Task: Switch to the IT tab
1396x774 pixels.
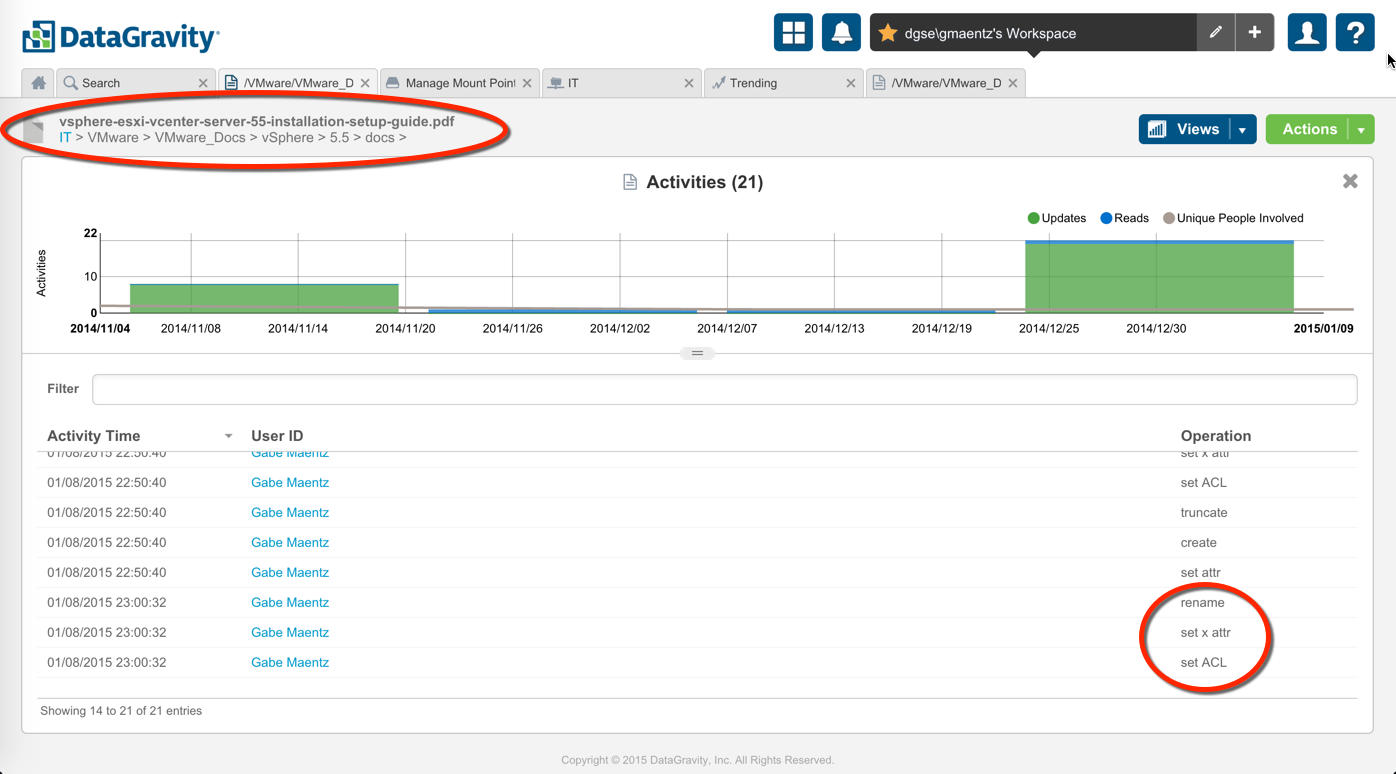Action: [x=620, y=83]
